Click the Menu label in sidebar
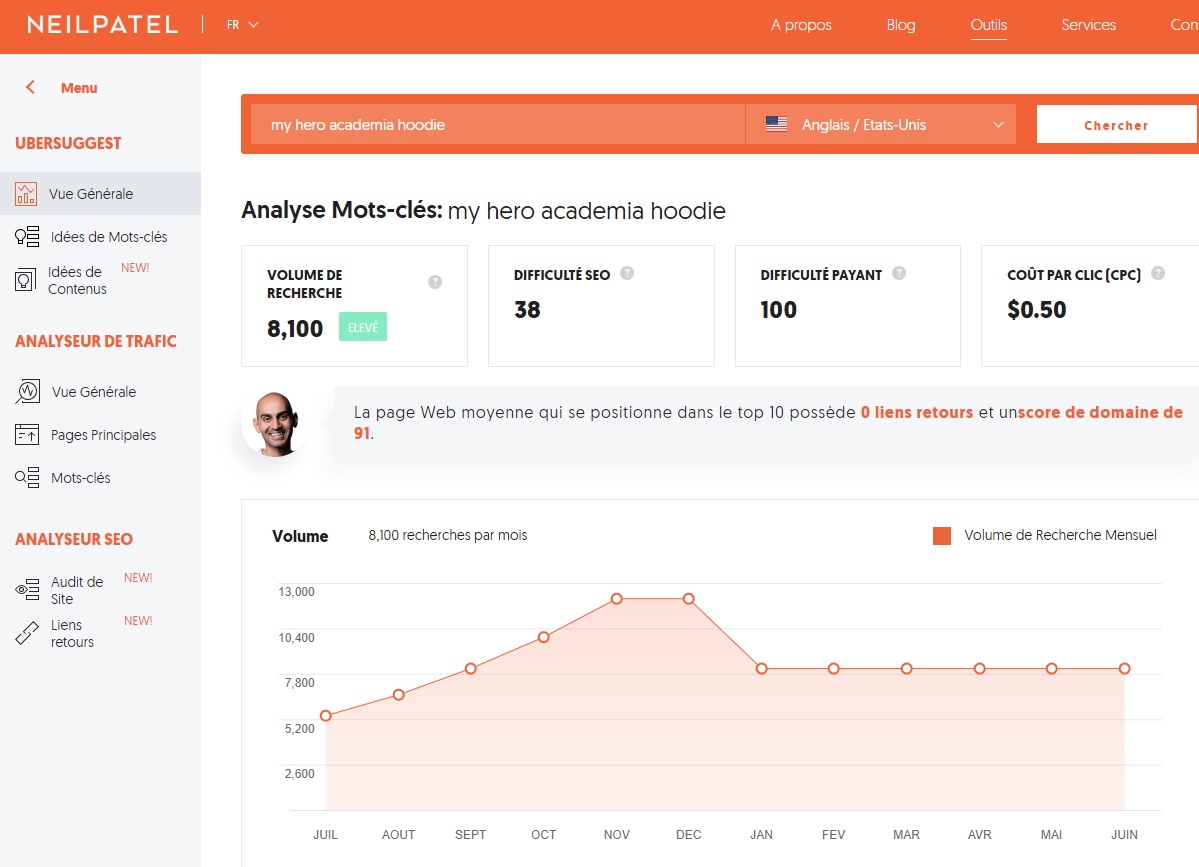 pyautogui.click(x=79, y=88)
